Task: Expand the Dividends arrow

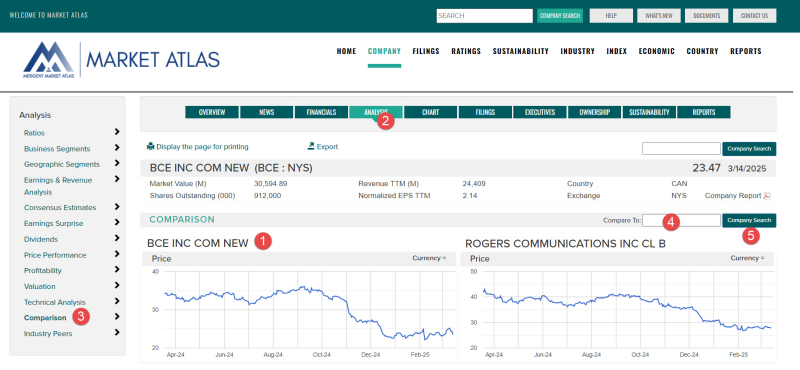Action: tap(117, 238)
